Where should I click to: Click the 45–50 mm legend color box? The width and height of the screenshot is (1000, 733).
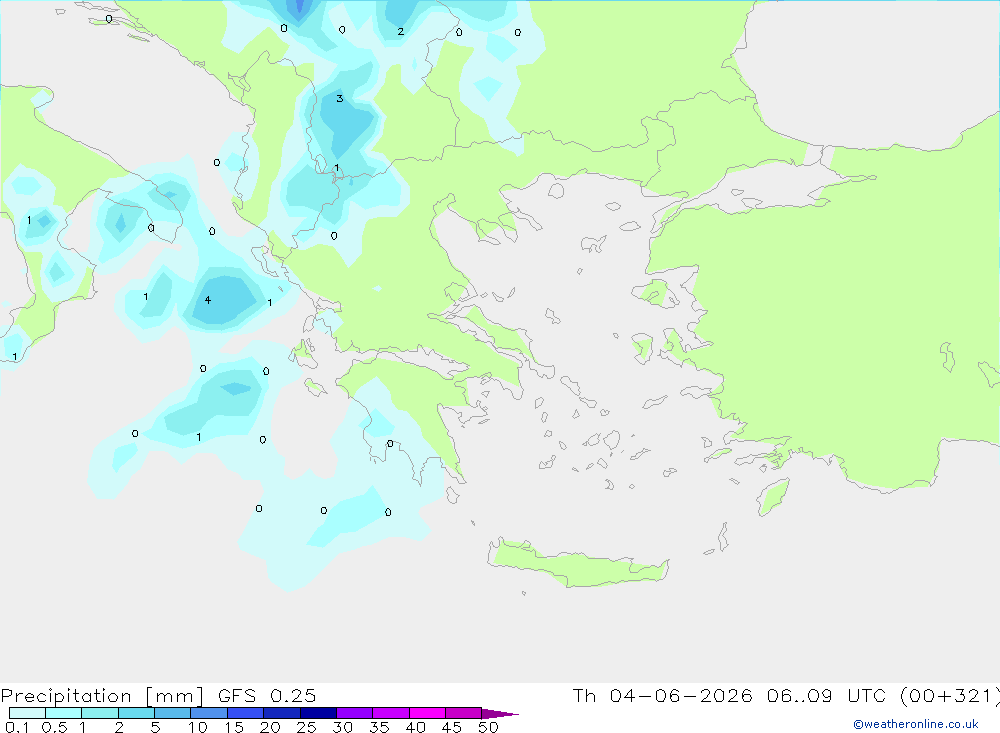point(464,713)
